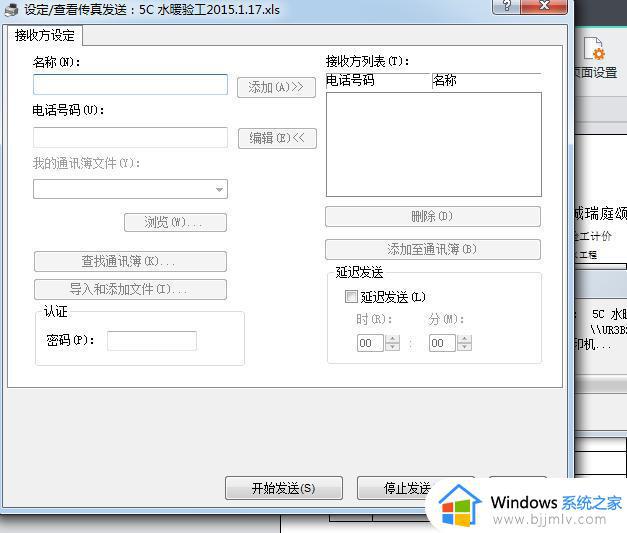Click 导入和添加文件(I)... button

click(x=130, y=289)
